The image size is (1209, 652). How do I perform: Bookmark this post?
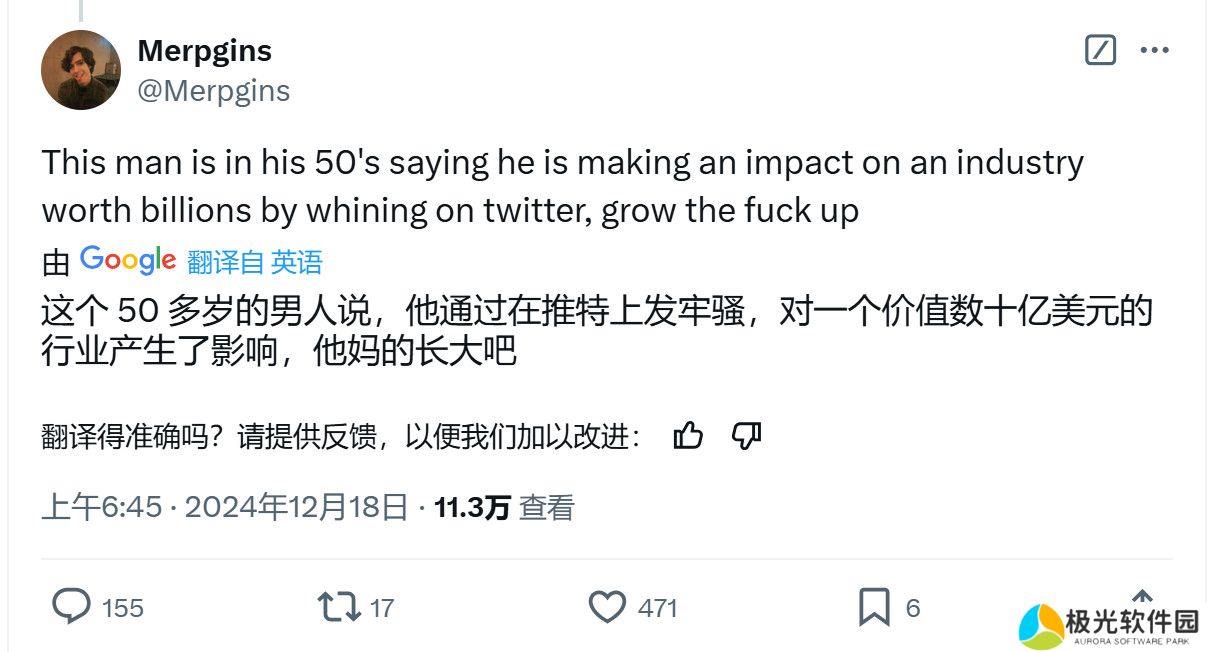pyautogui.click(x=874, y=607)
